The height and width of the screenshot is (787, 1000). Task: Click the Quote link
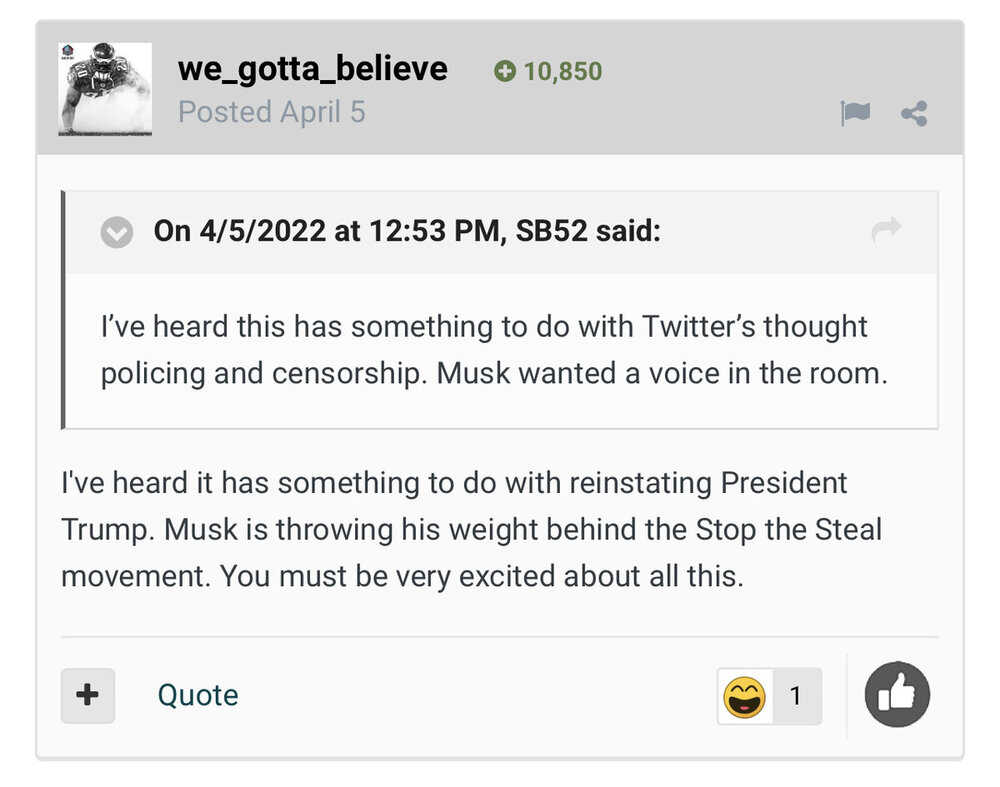[x=198, y=695]
